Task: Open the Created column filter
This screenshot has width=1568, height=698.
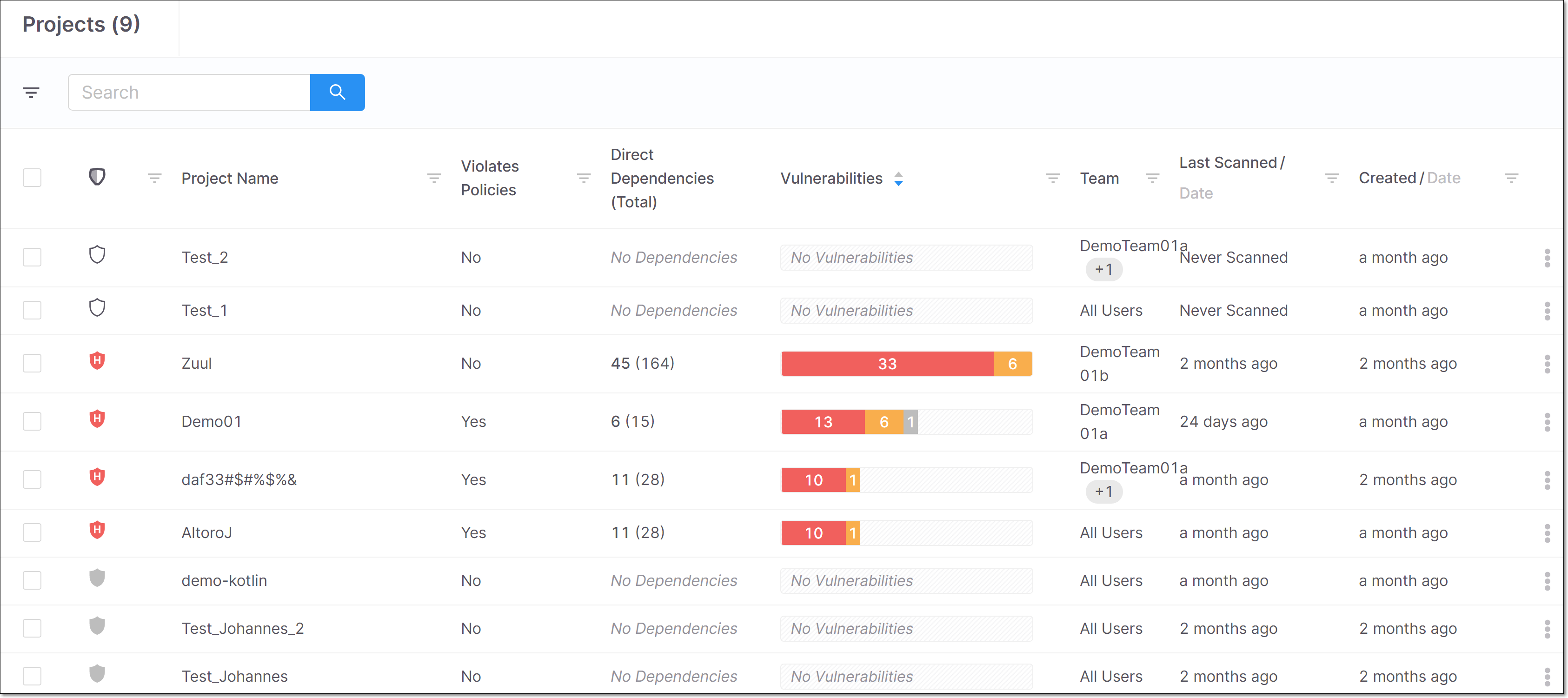Action: tap(1511, 178)
